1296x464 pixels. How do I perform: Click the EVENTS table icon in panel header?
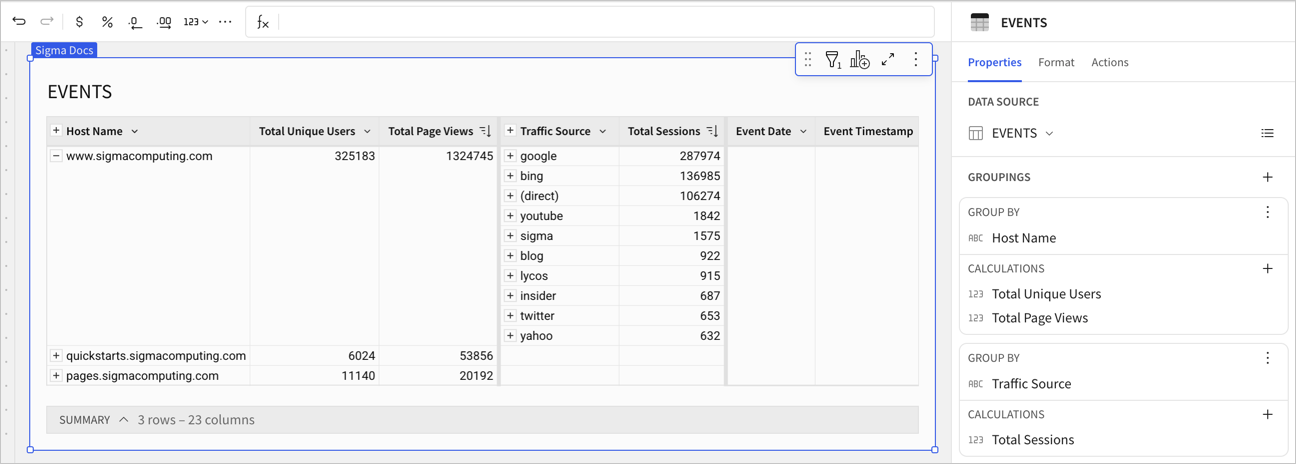click(x=980, y=22)
